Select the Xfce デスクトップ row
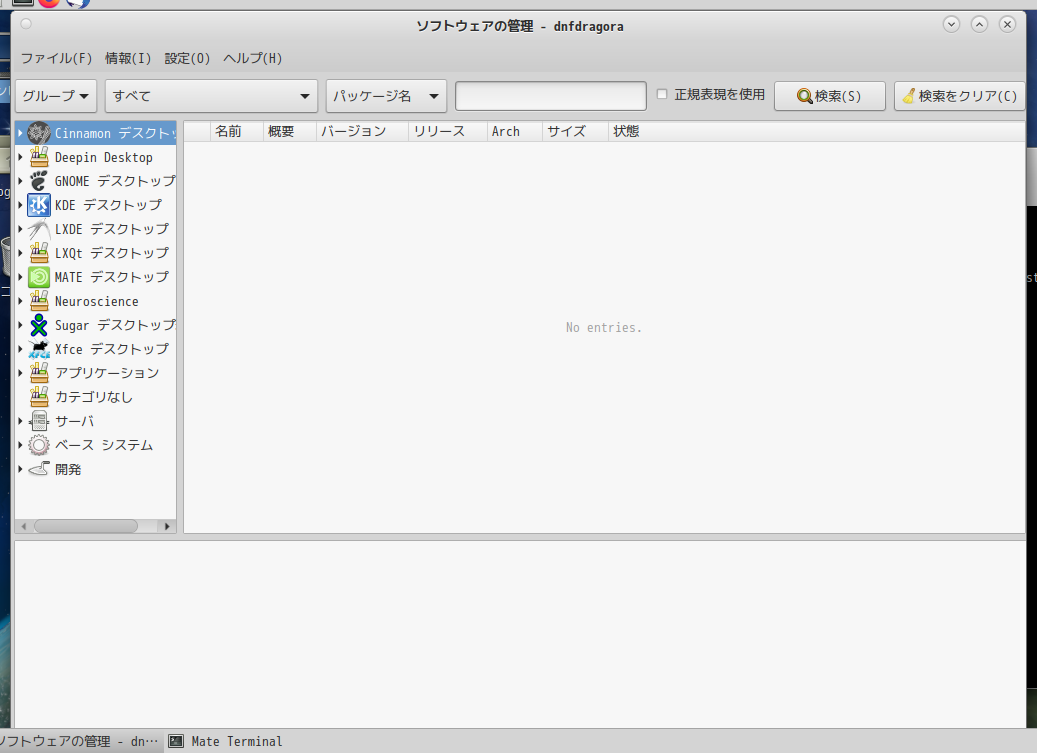Viewport: 1037px width, 753px height. pos(96,349)
